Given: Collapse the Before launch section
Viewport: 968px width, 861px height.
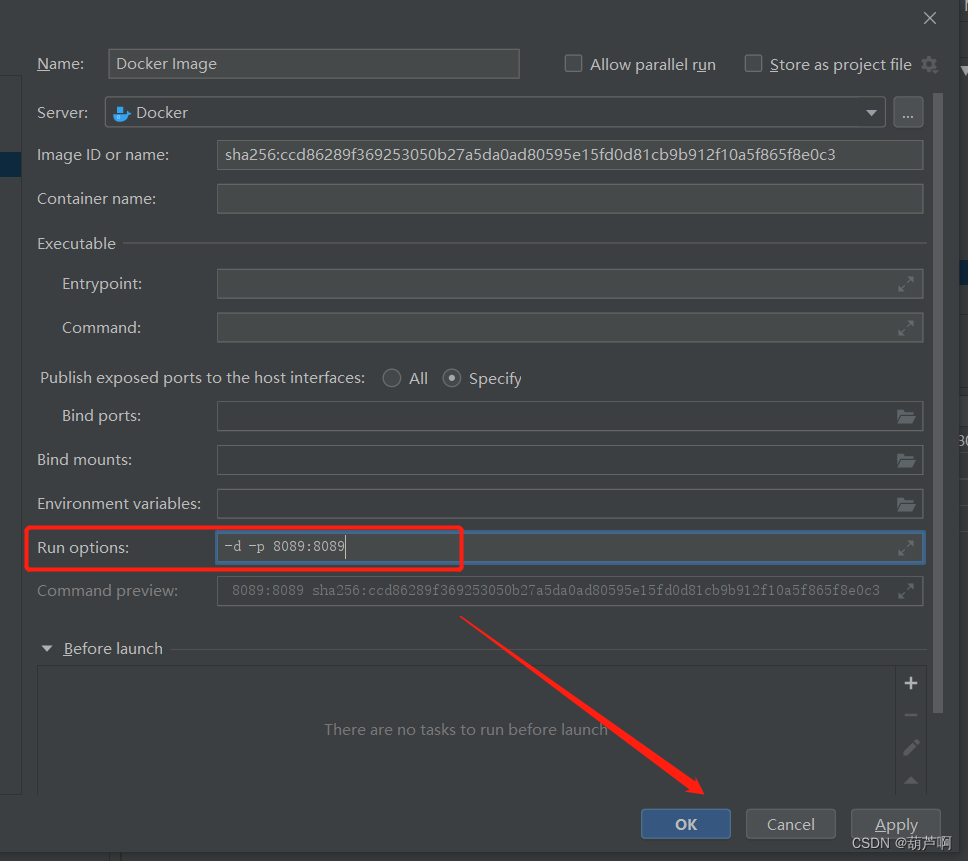Looking at the screenshot, I should coord(46,648).
